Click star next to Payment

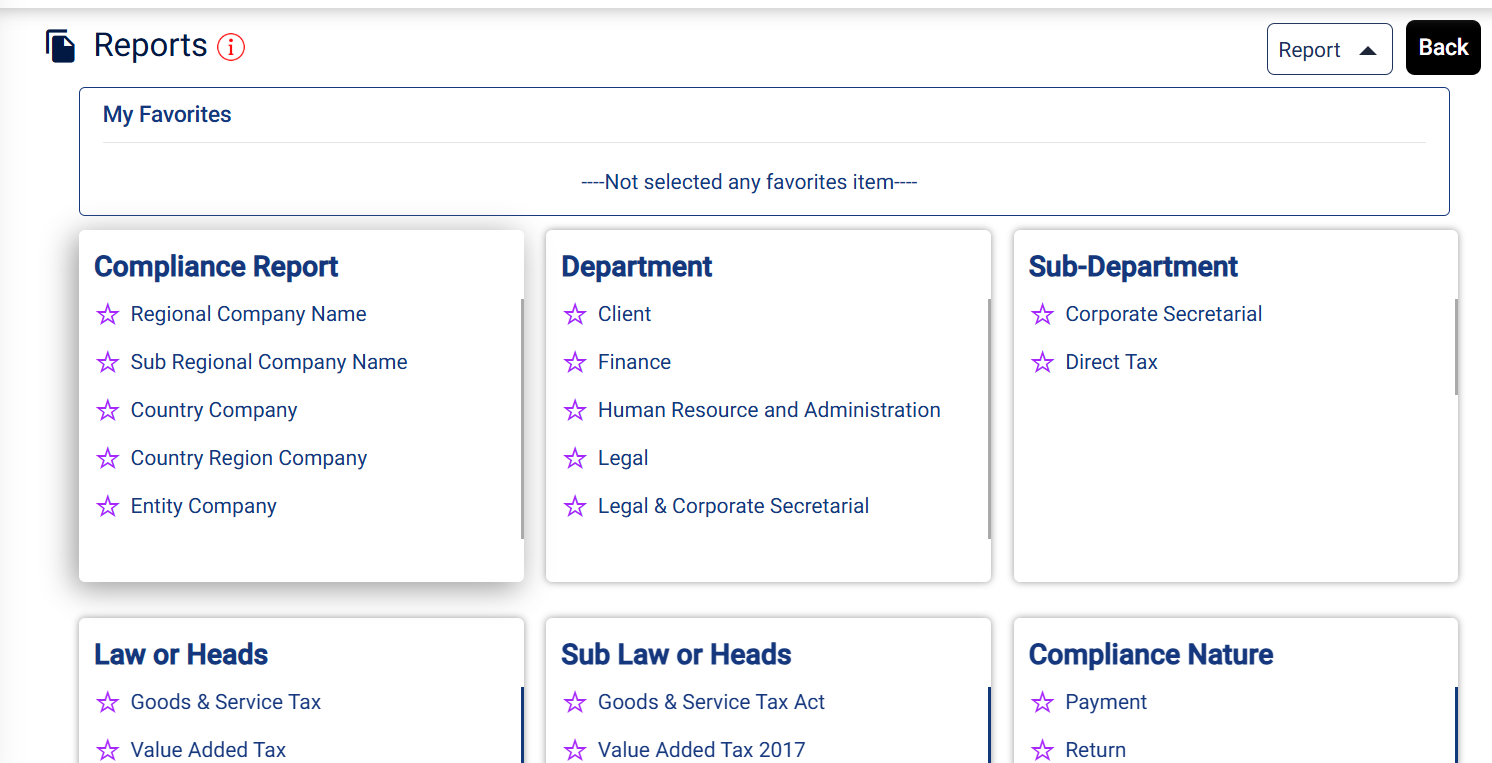(1042, 703)
